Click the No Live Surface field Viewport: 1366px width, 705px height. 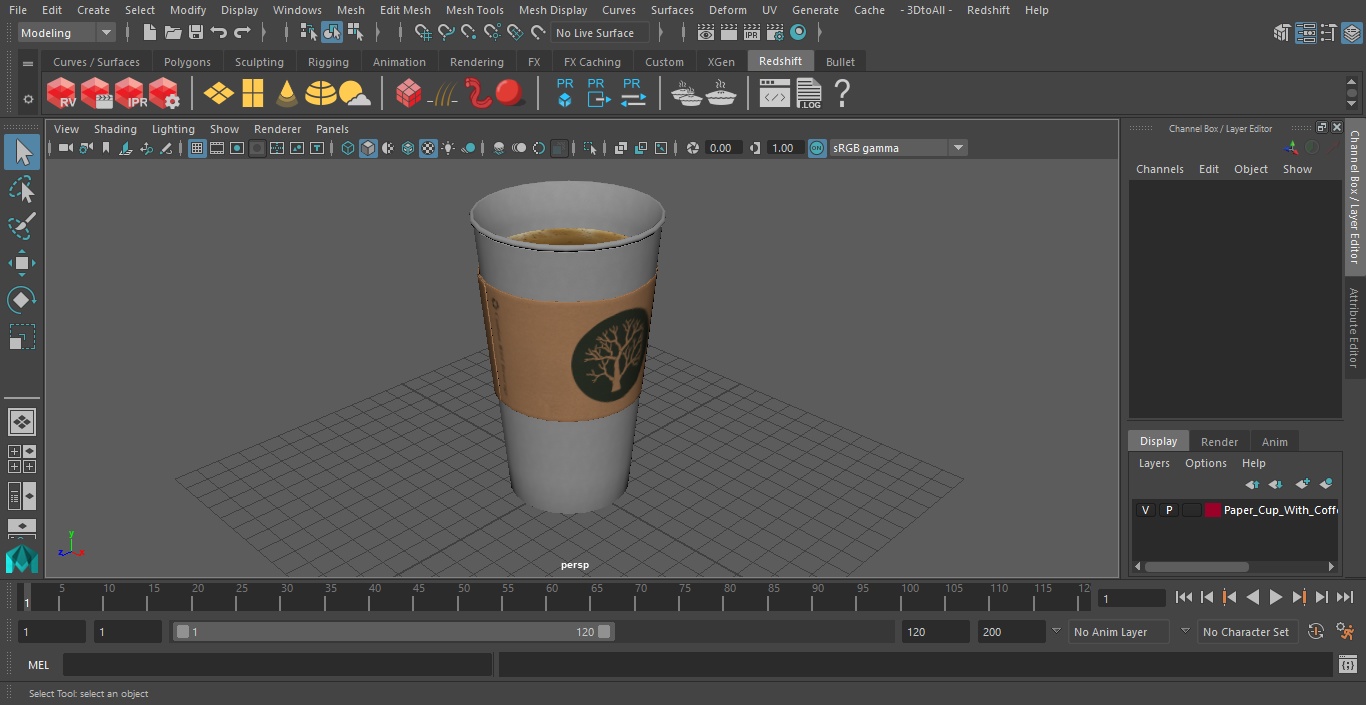600,33
